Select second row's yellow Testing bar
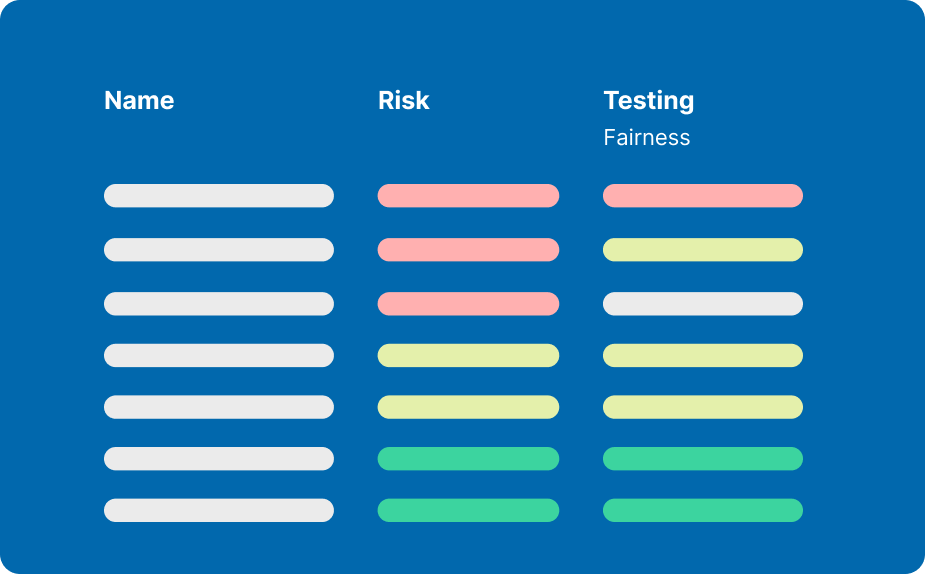The width and height of the screenshot is (925, 574). (702, 250)
